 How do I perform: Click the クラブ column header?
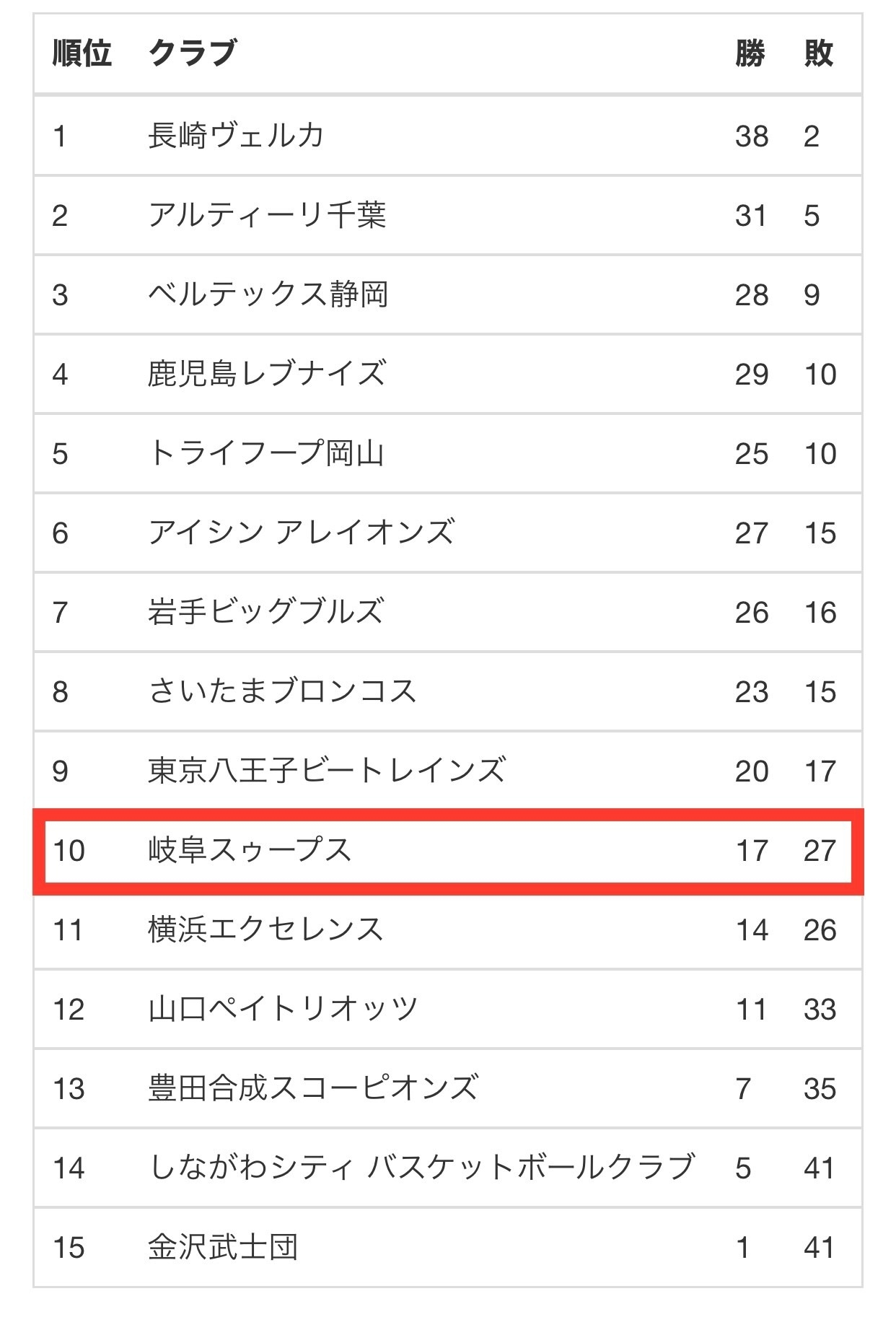coord(193,53)
